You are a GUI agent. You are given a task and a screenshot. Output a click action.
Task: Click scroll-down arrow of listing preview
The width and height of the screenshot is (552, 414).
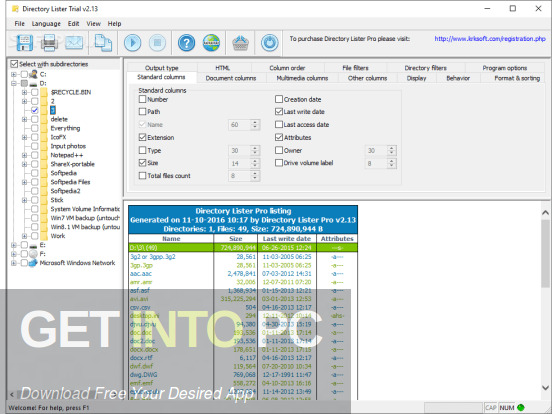545,388
